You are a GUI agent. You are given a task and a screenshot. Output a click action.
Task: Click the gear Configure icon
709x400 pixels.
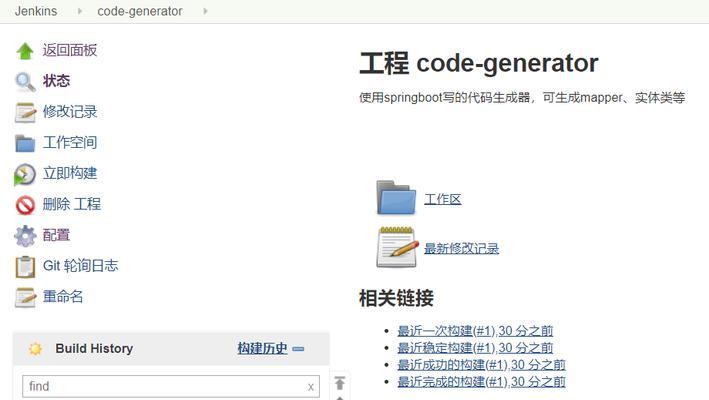25,235
